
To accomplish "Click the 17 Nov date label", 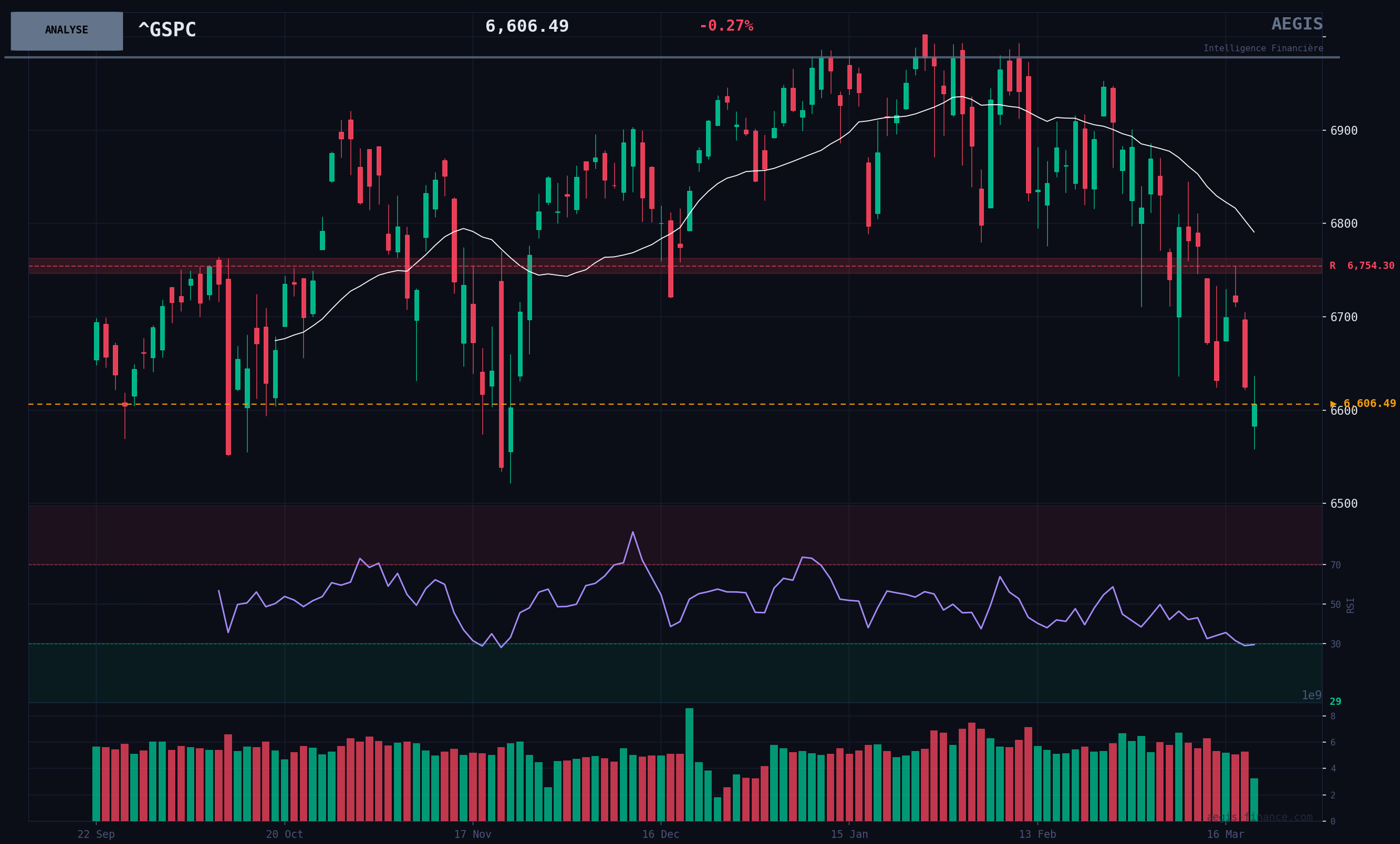I will coord(472,835).
